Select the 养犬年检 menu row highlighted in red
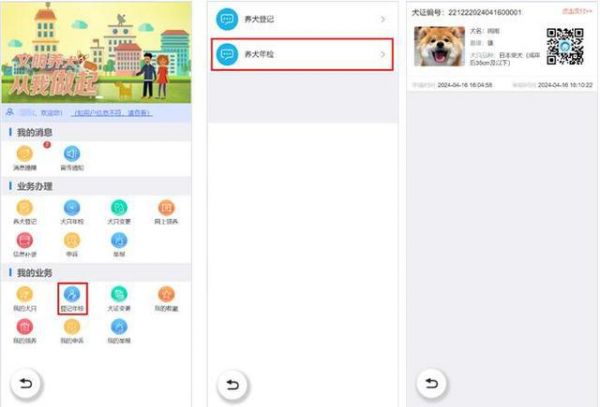 tap(302, 54)
